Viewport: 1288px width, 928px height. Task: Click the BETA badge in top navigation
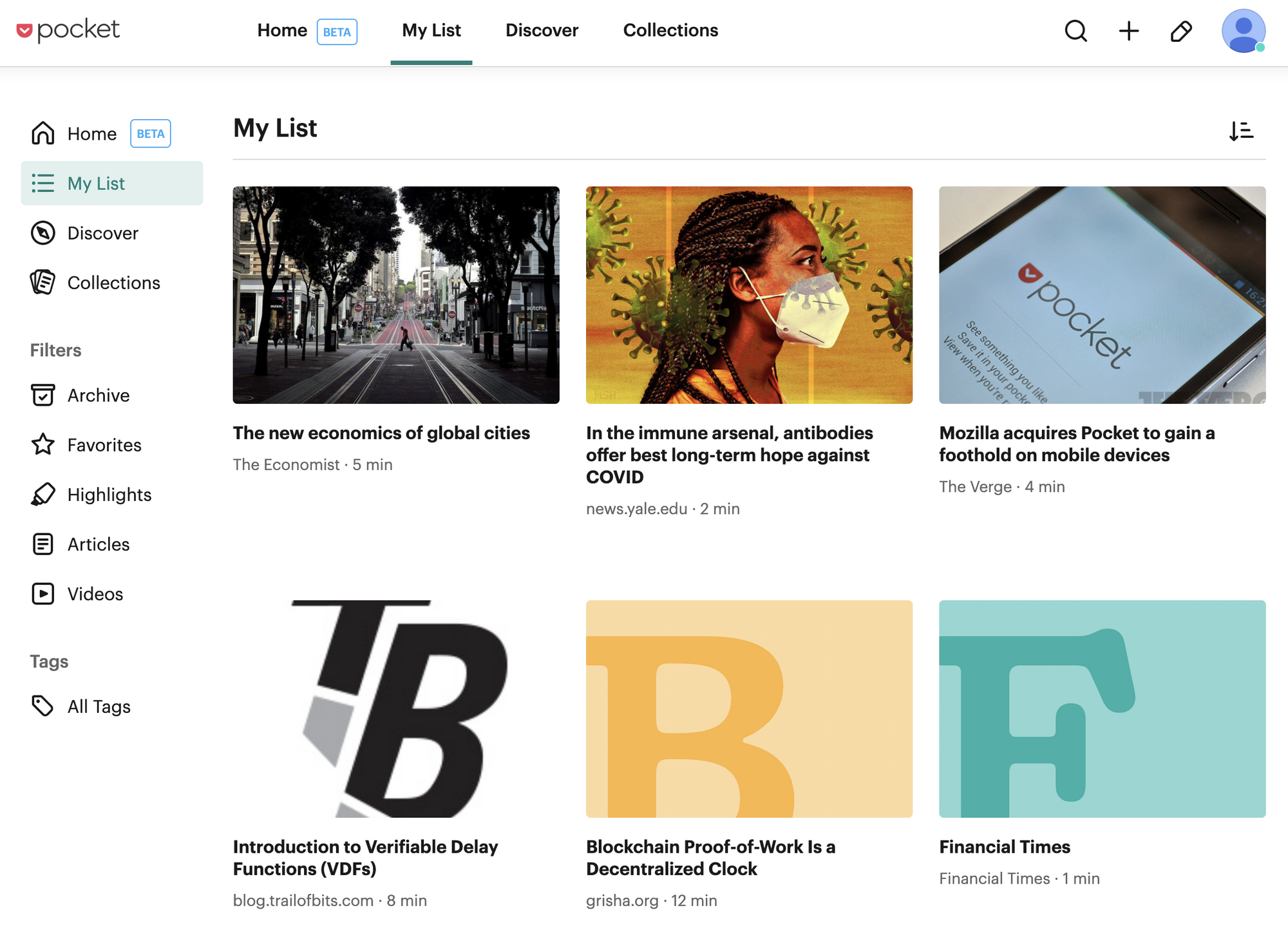pos(337,32)
